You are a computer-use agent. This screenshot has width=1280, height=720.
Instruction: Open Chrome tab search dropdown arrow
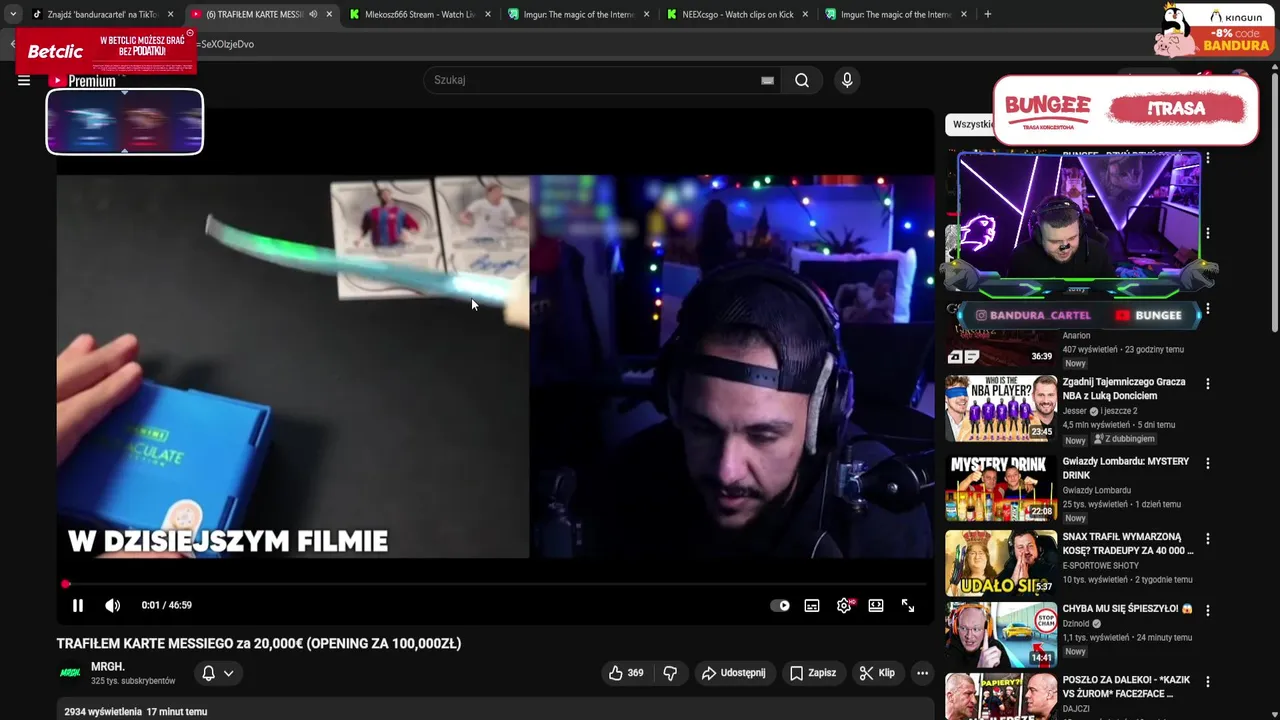(x=13, y=14)
